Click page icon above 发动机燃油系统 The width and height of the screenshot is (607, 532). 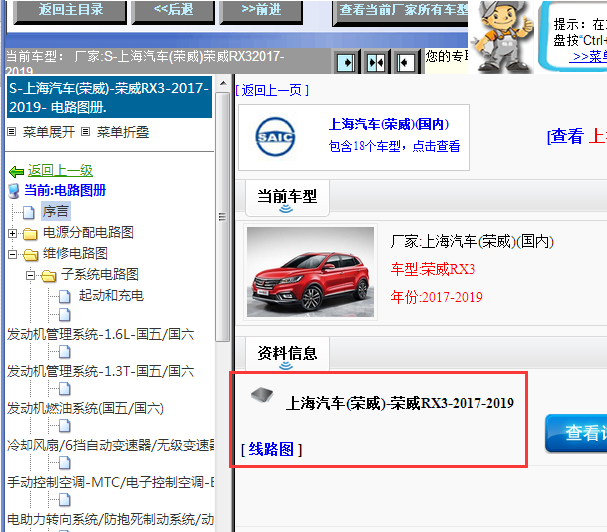coord(65,389)
